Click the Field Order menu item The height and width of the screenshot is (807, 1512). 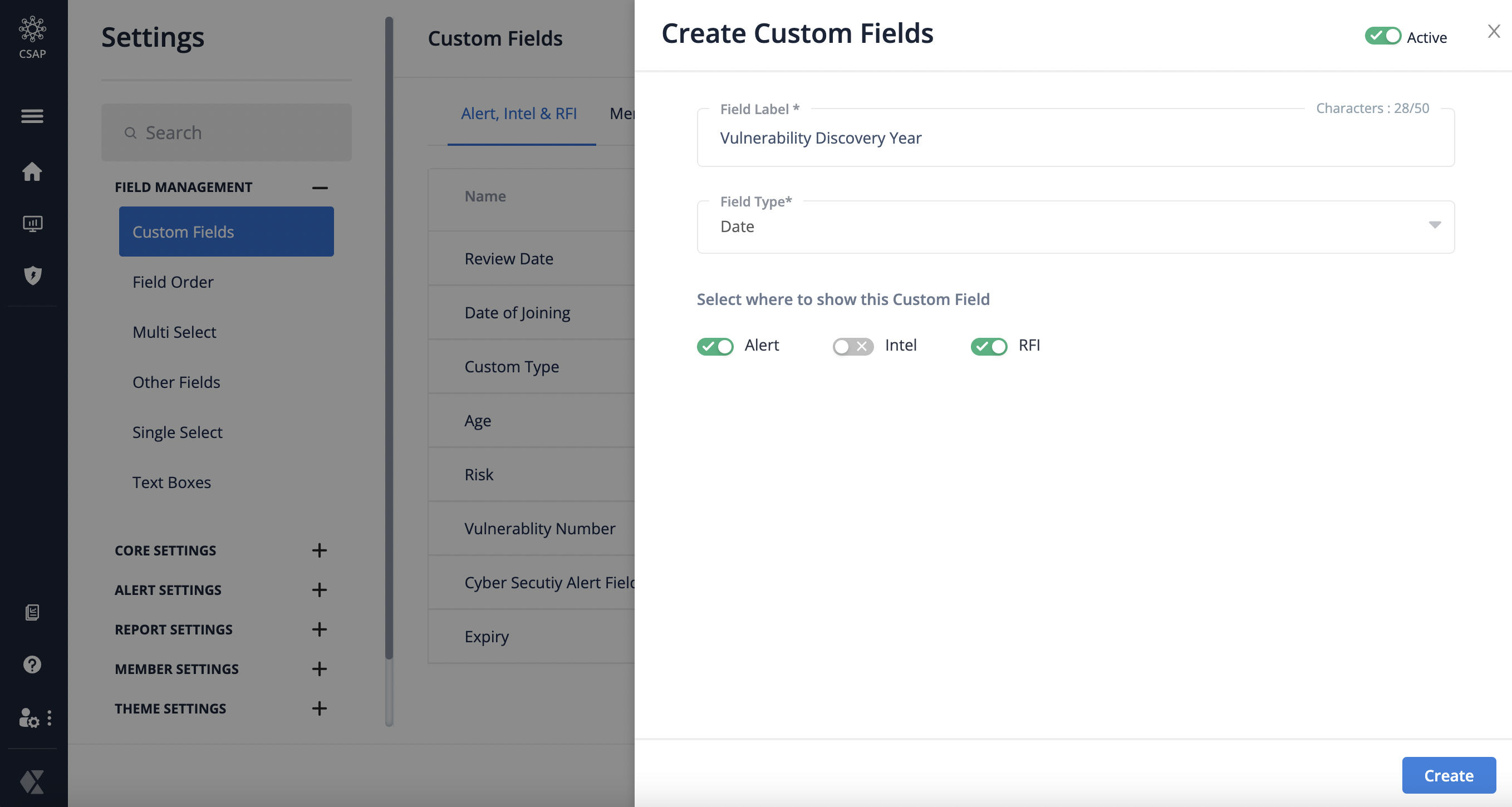tap(173, 281)
